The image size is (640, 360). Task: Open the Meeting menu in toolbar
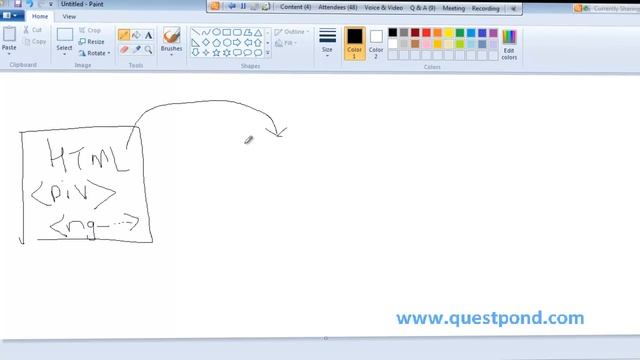point(453,8)
